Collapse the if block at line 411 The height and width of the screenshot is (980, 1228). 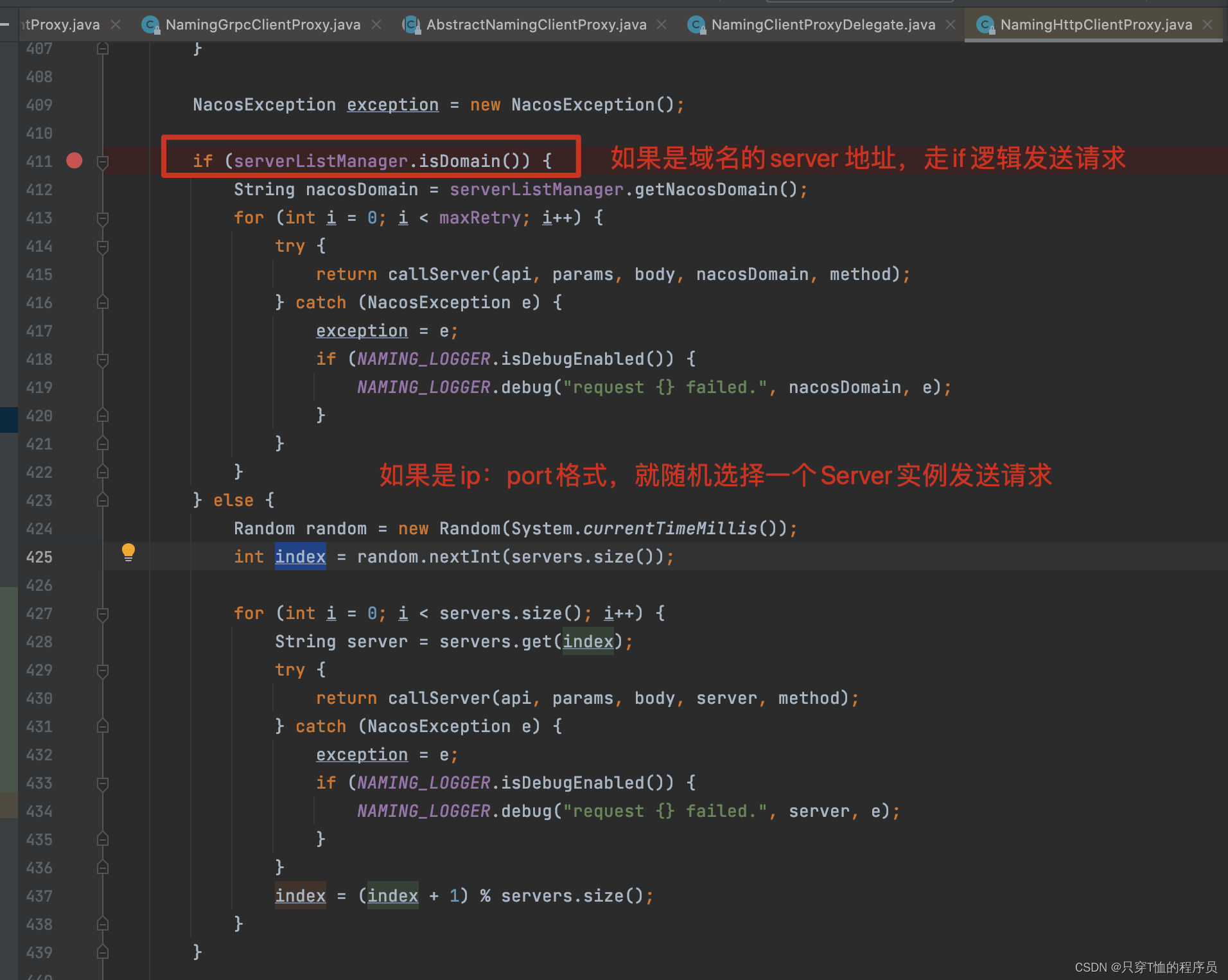coord(103,162)
